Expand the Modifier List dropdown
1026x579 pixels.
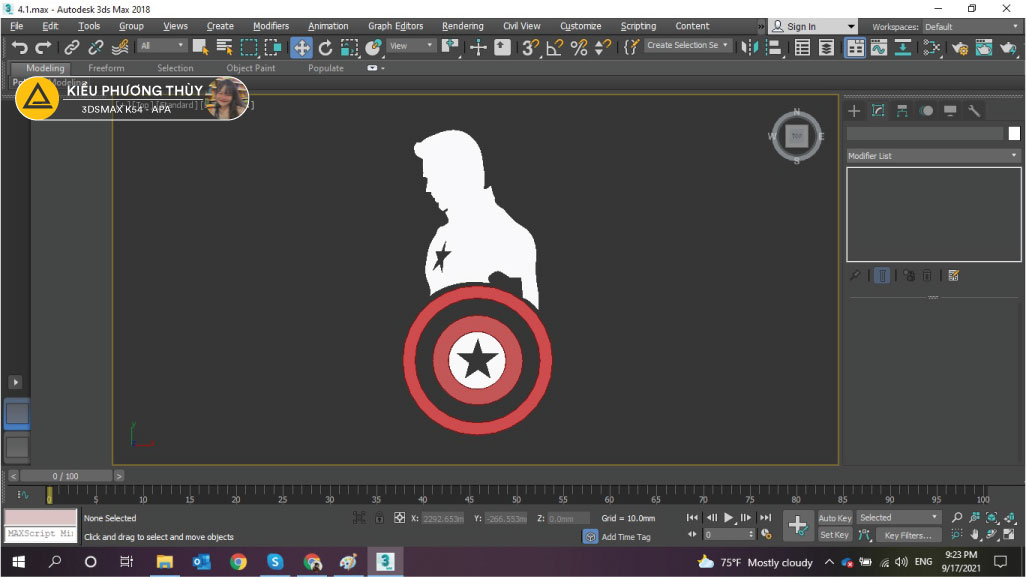(932, 156)
